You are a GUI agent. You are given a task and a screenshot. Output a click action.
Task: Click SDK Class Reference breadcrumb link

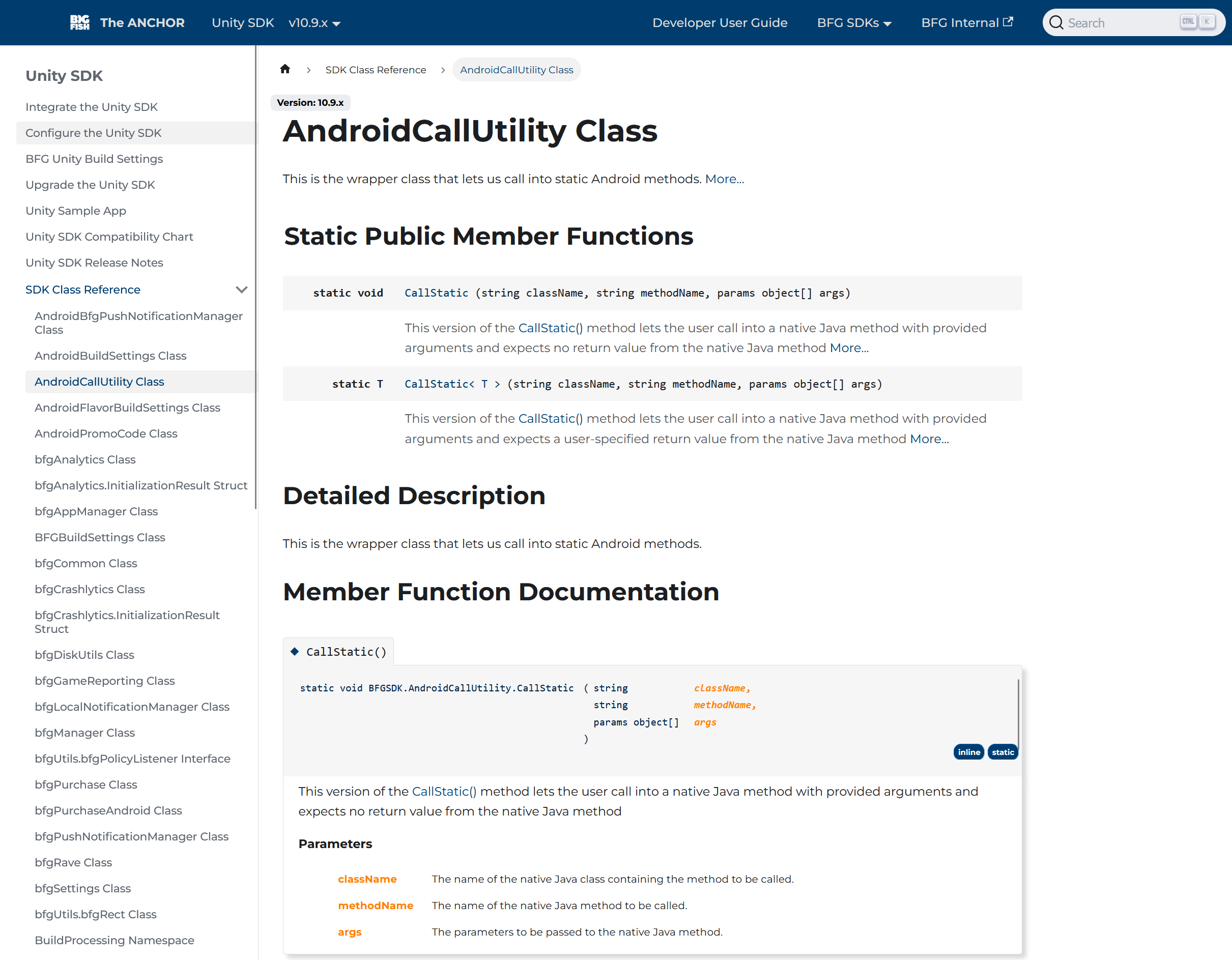(375, 69)
